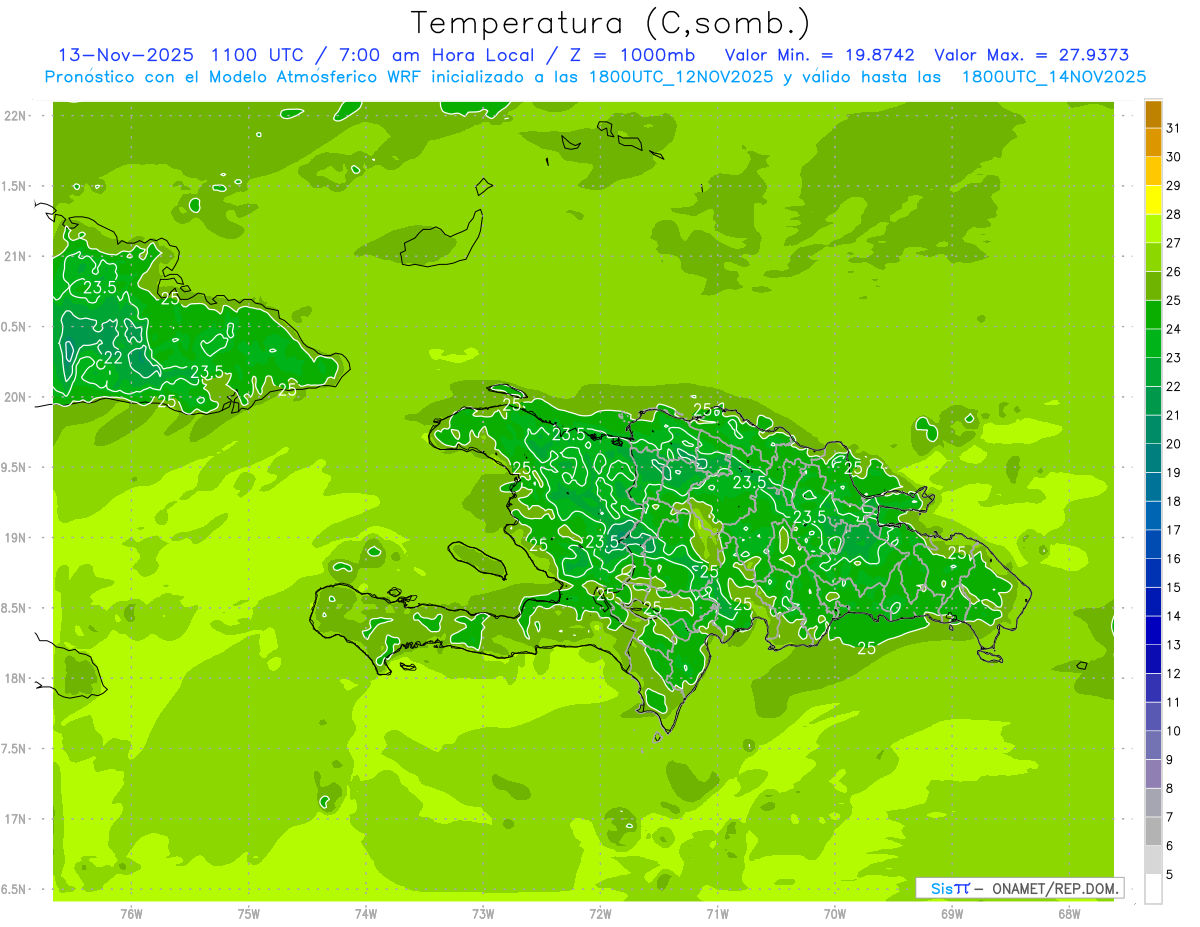Click the "74W" longitude axis label
1200x927 pixels.
pos(366,913)
